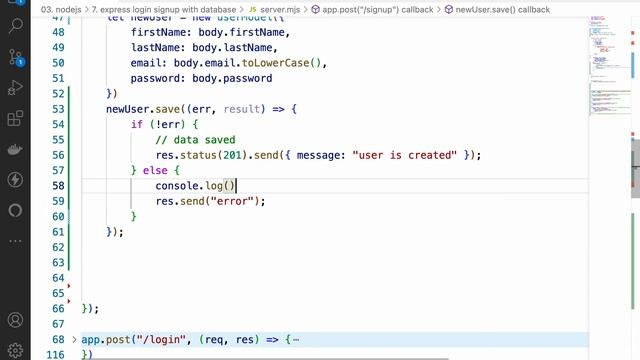Click the '} else {' line

155,171
